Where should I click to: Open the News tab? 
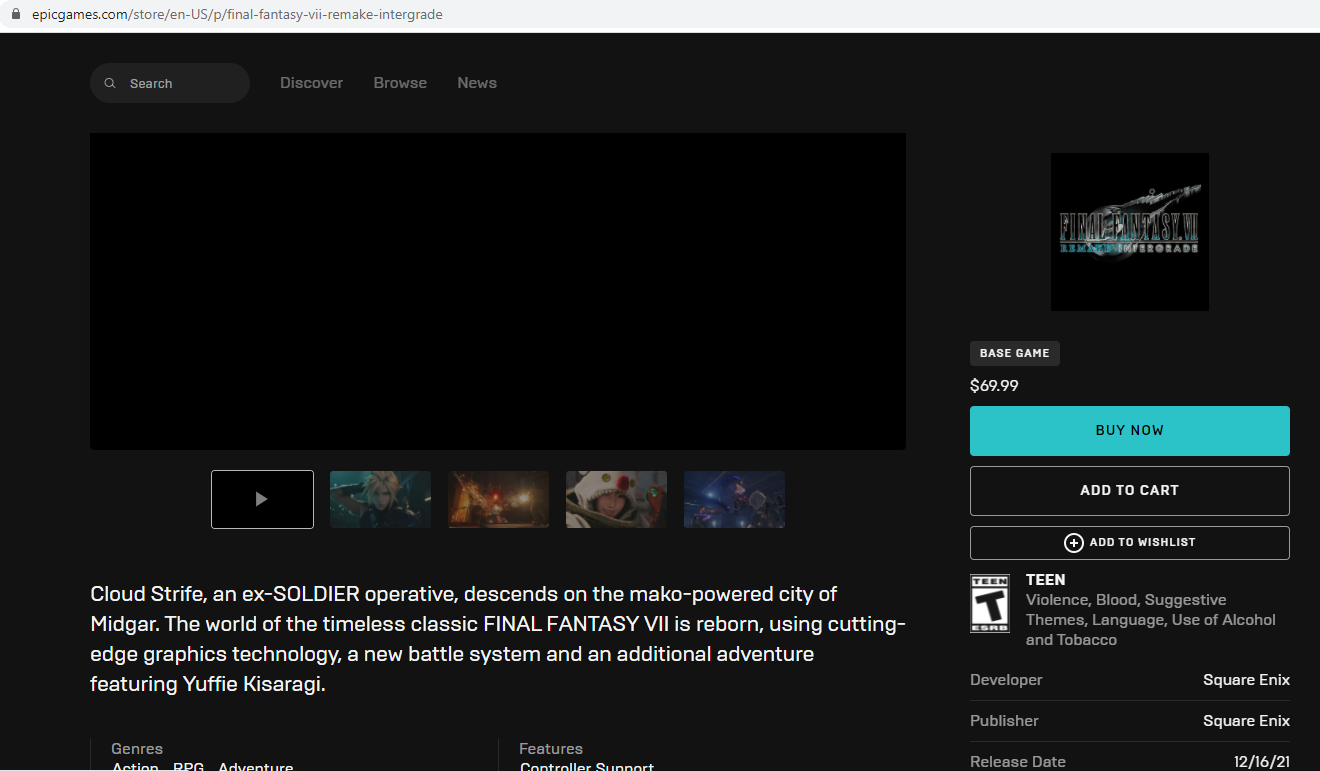(x=477, y=83)
